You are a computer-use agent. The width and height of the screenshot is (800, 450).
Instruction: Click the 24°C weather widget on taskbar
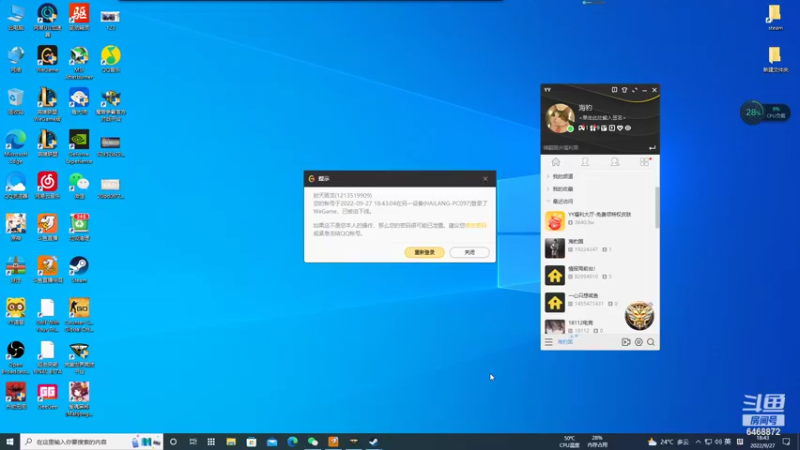(668, 442)
